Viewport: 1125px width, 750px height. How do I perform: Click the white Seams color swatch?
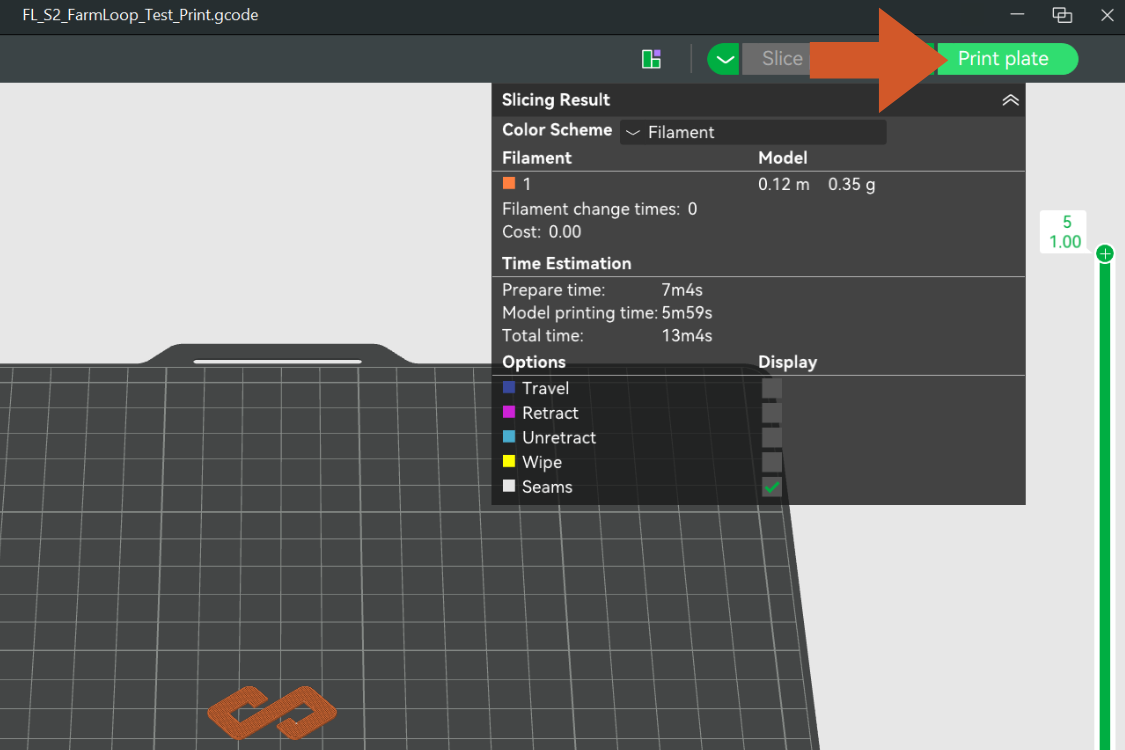click(x=509, y=486)
